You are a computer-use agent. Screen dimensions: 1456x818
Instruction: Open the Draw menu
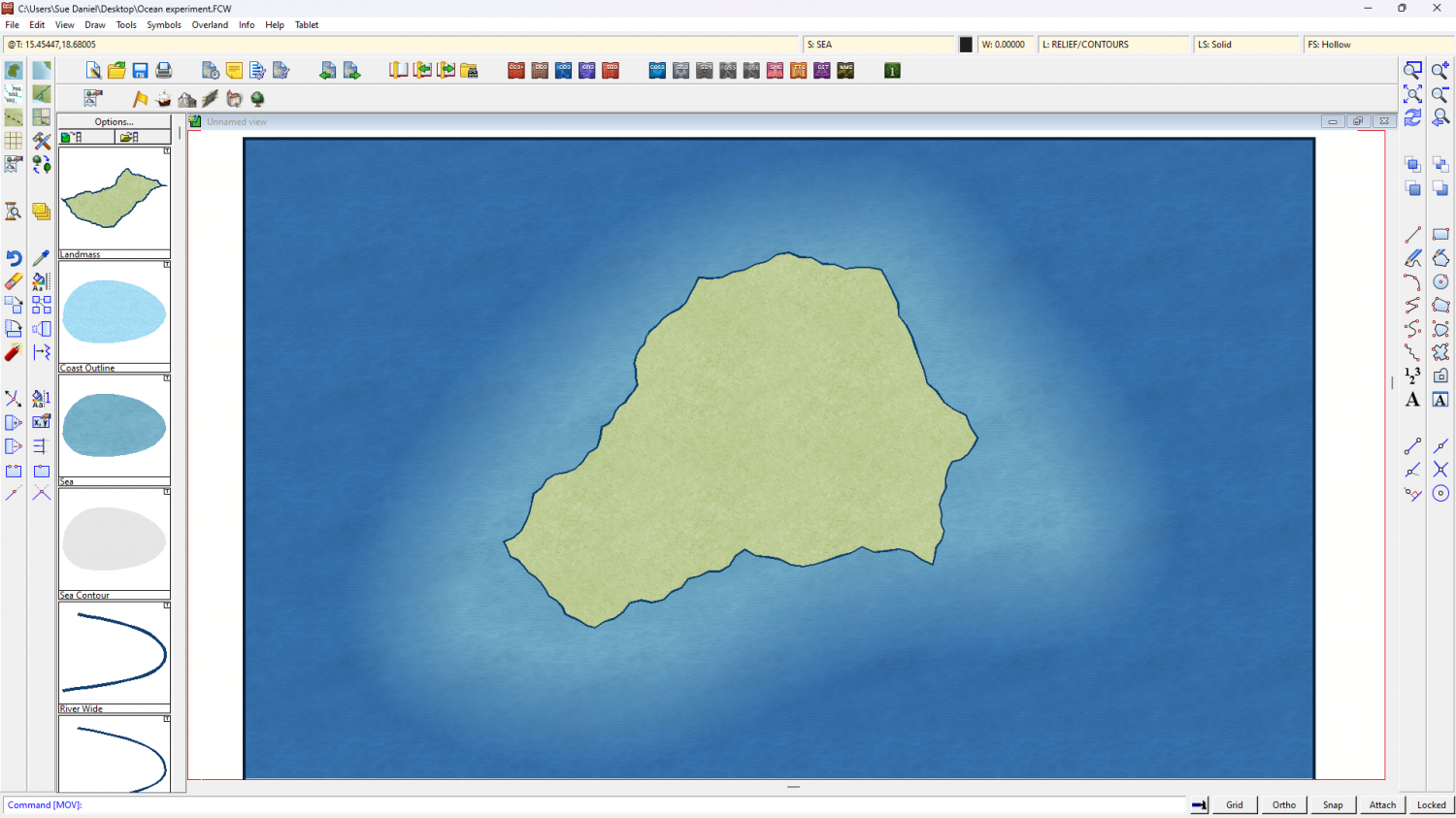point(95,25)
